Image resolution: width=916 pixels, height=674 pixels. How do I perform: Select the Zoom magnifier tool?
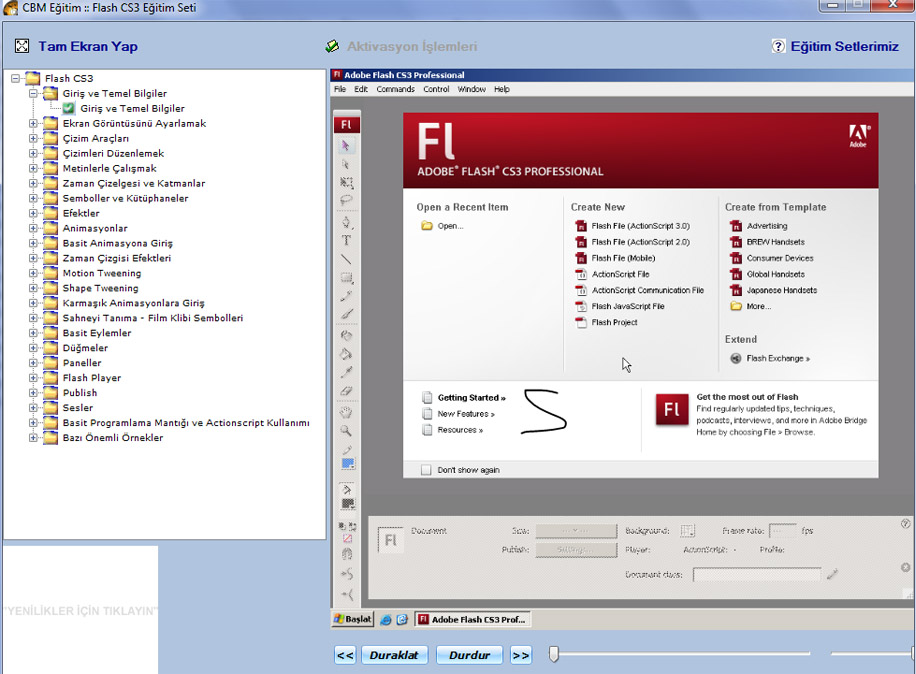coord(347,431)
